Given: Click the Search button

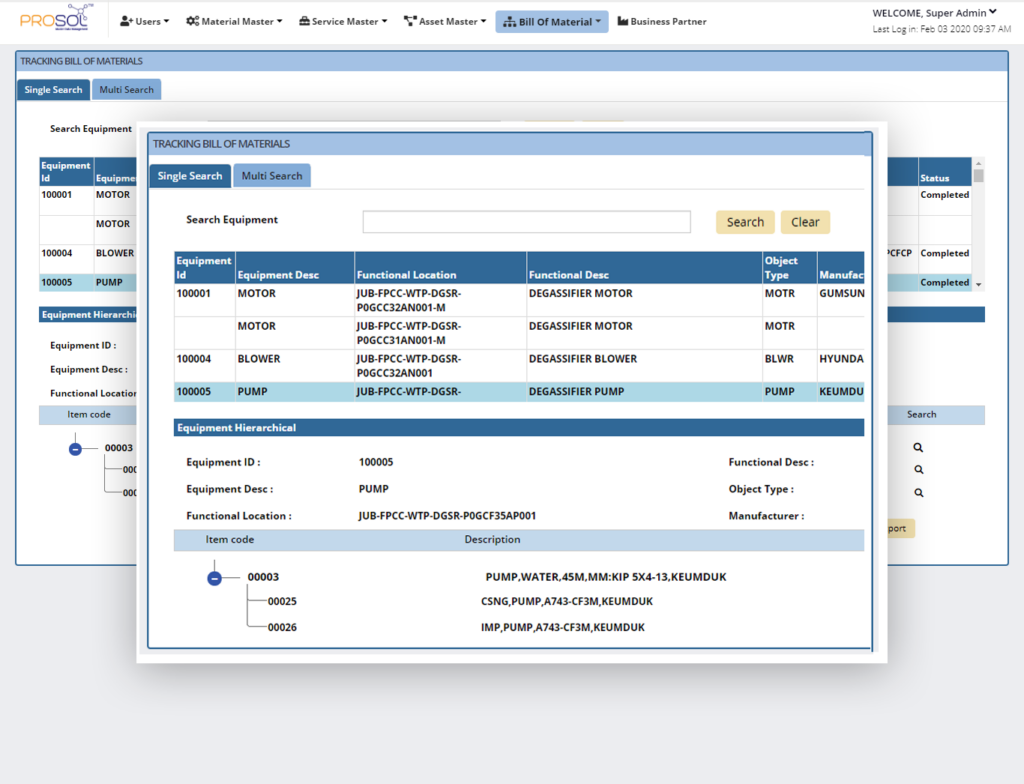Looking at the screenshot, I should tap(744, 222).
